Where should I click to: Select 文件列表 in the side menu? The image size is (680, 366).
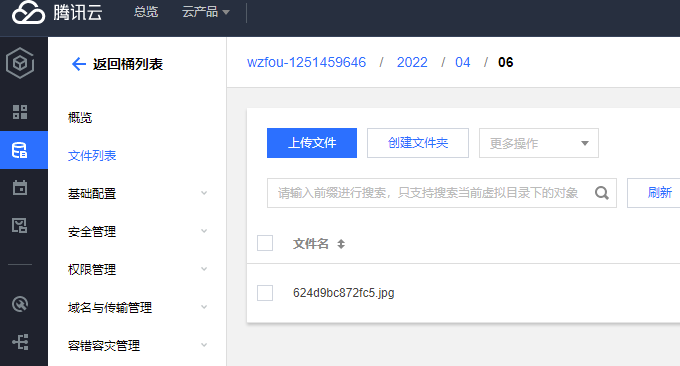point(92,156)
